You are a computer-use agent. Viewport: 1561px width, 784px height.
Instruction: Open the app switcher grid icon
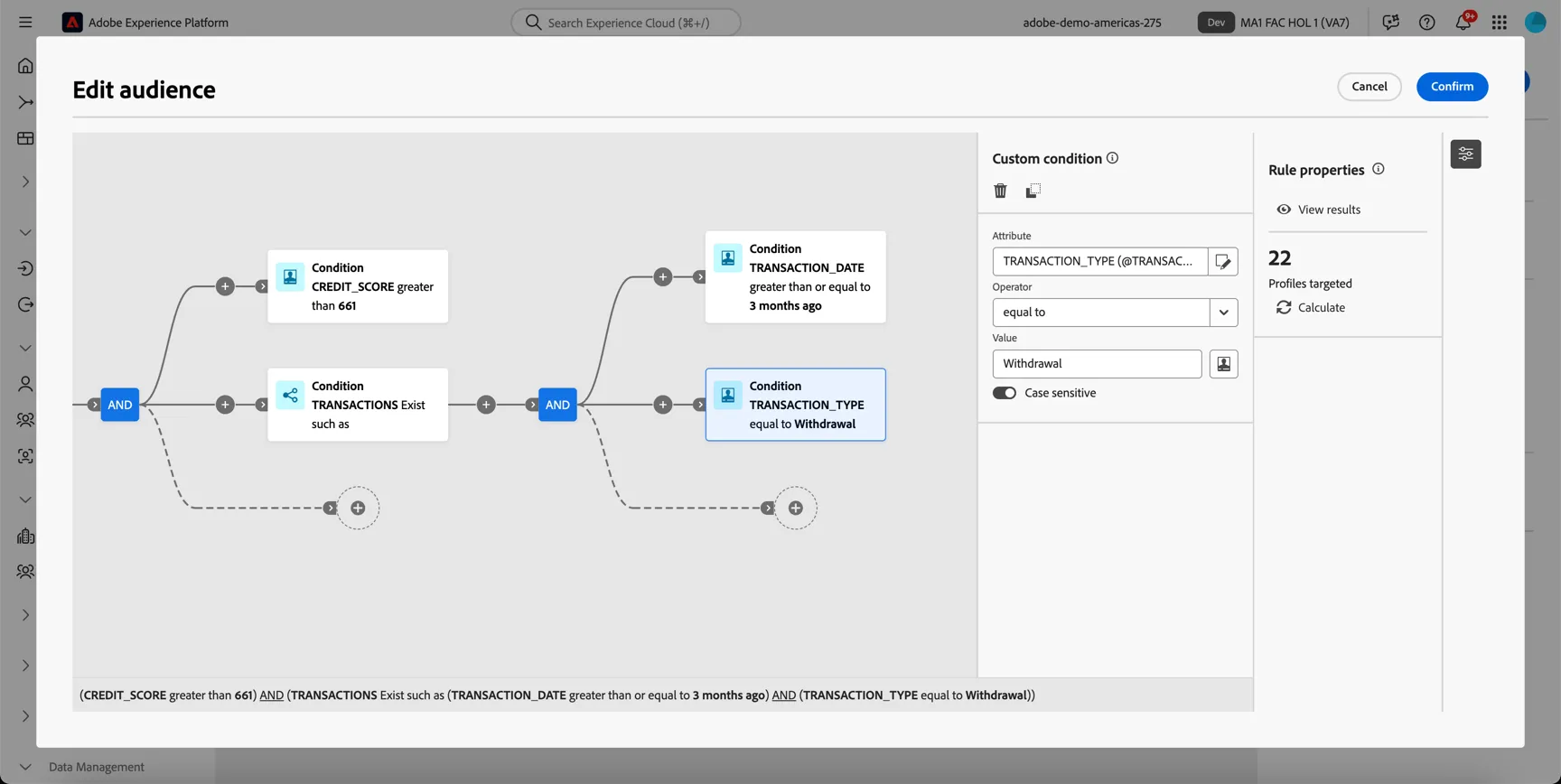click(1500, 23)
